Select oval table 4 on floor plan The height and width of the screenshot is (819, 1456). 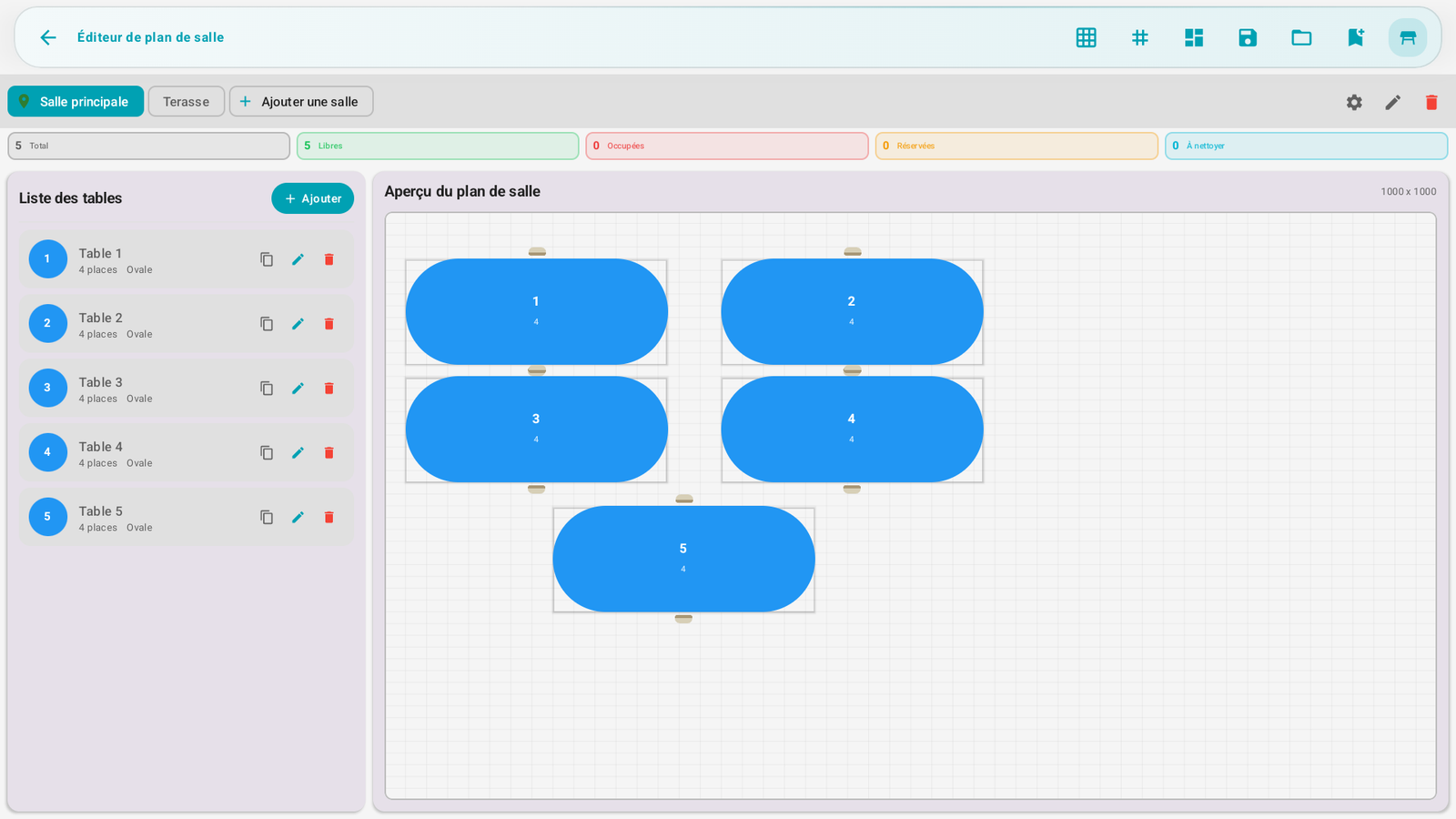(x=852, y=429)
